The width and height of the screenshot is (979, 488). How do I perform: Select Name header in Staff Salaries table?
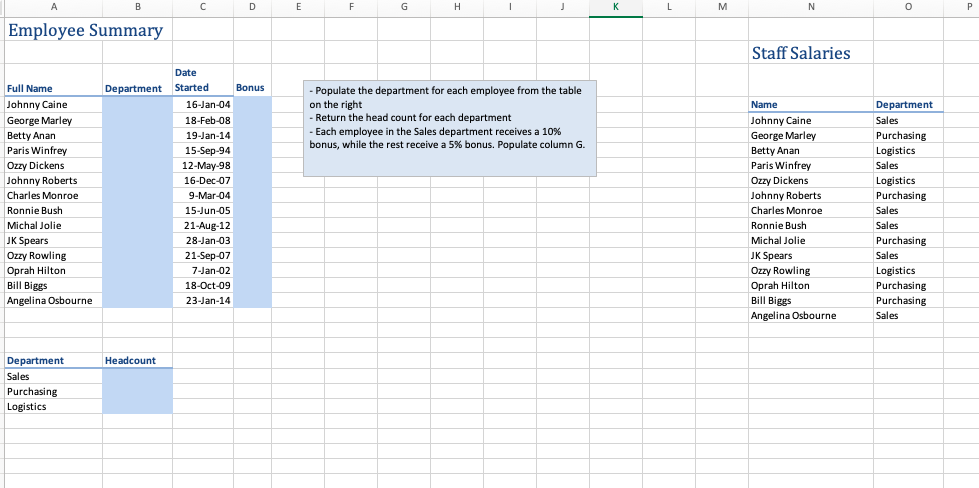pyautogui.click(x=810, y=105)
